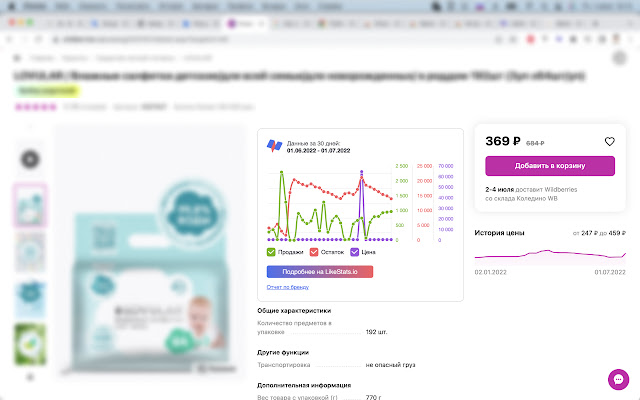Click the crossed-out old price 684 ₽
Image resolution: width=640 pixels, height=400 pixels.
point(535,143)
